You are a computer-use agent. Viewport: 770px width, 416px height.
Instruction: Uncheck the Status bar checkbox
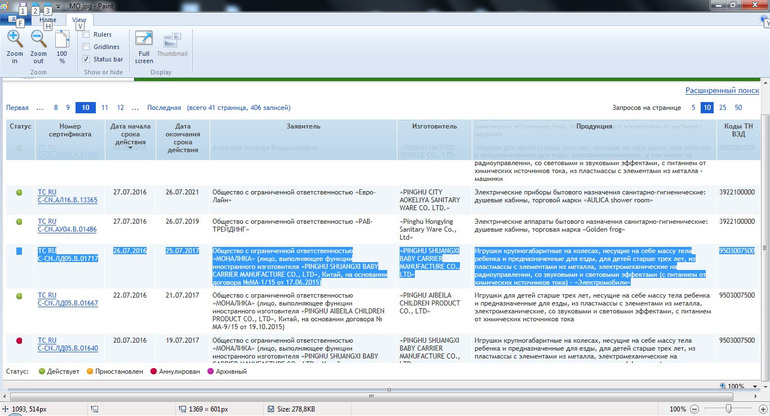[x=87, y=59]
